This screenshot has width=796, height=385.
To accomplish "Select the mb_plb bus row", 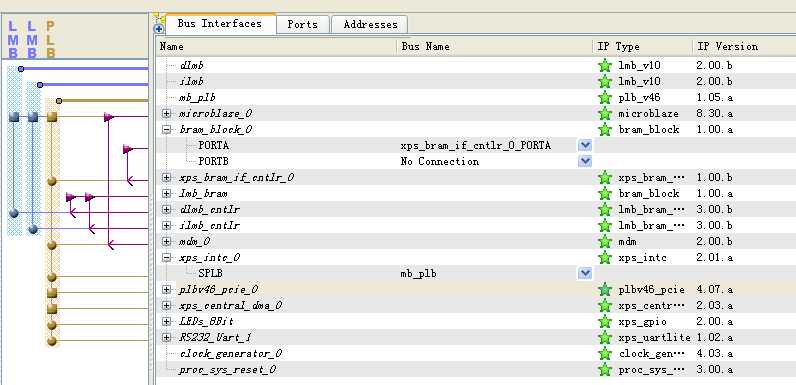I will [476, 98].
